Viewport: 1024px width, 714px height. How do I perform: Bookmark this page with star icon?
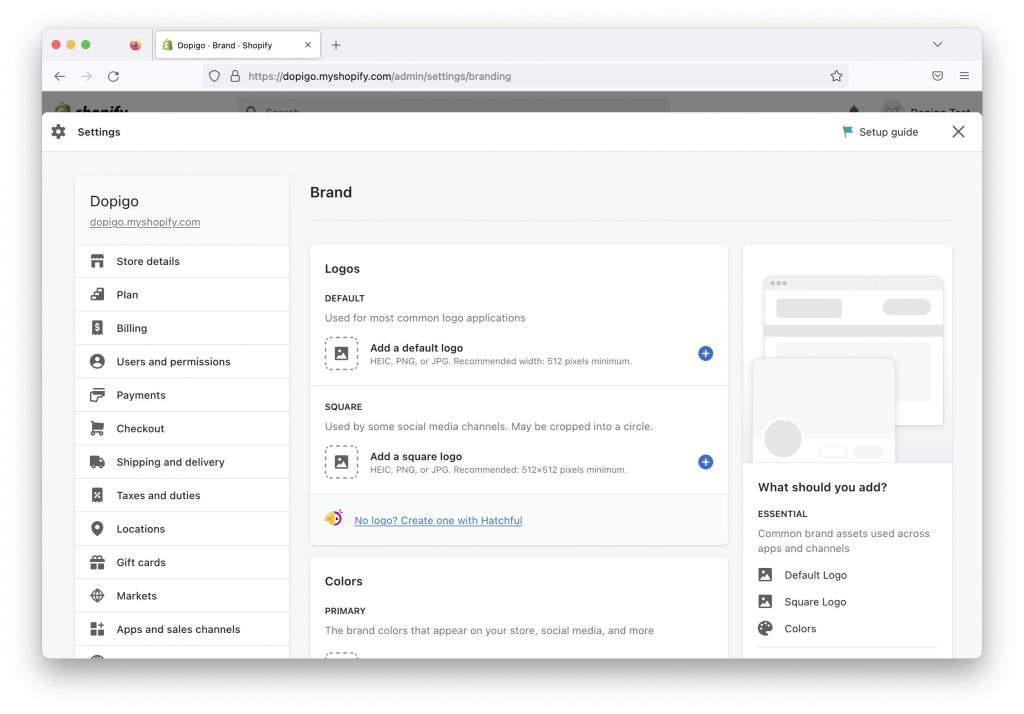[837, 76]
